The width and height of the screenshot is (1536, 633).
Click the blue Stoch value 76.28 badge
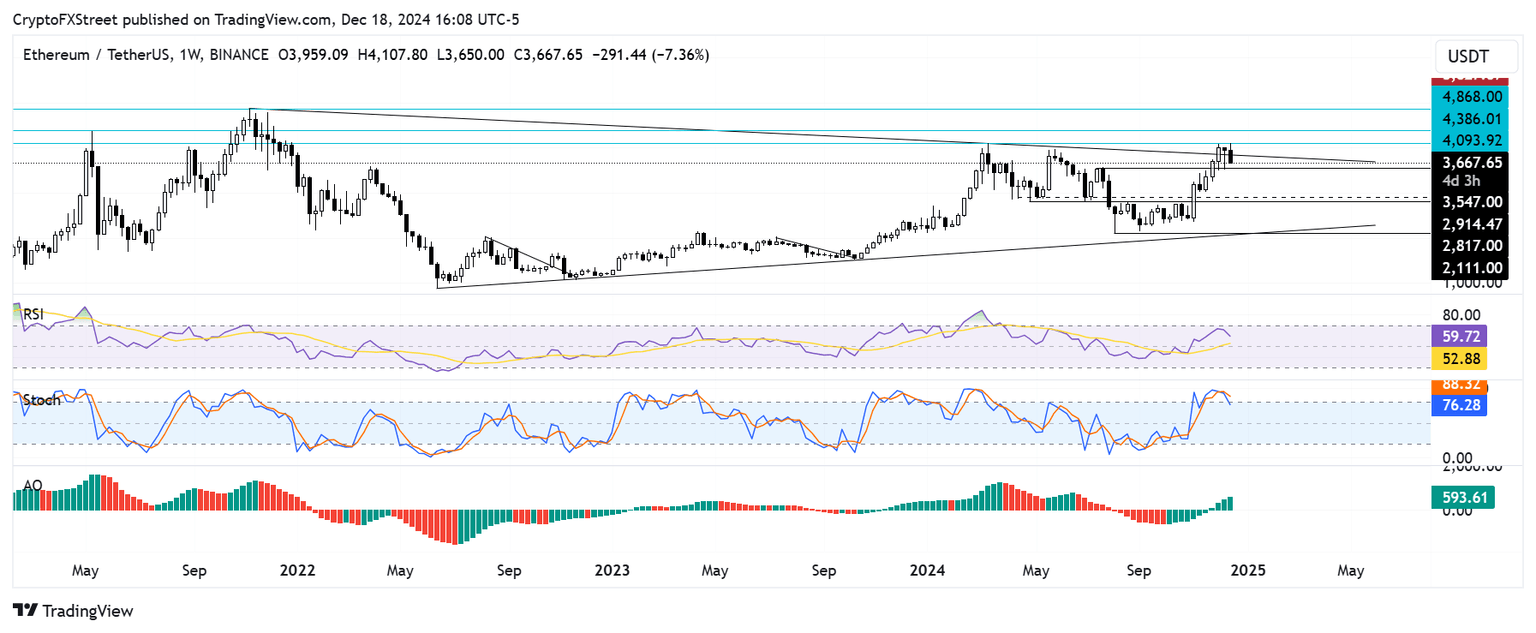click(x=1460, y=406)
